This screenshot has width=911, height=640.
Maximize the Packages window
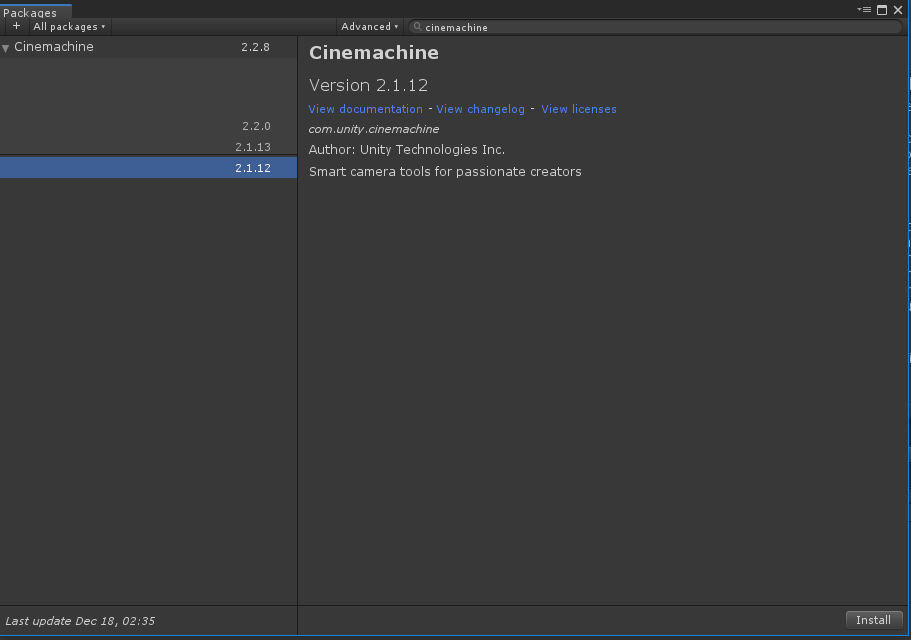pos(882,10)
